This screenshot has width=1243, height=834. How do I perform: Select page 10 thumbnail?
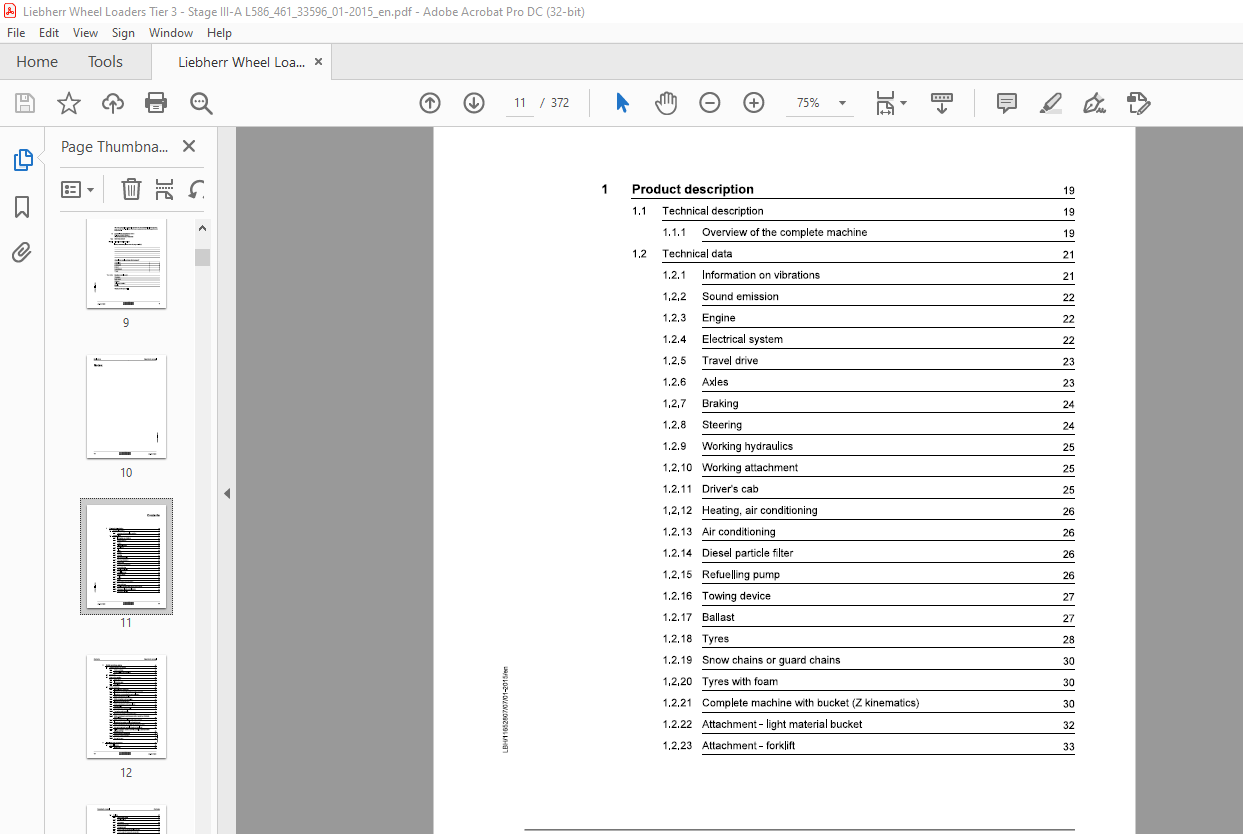pos(126,407)
